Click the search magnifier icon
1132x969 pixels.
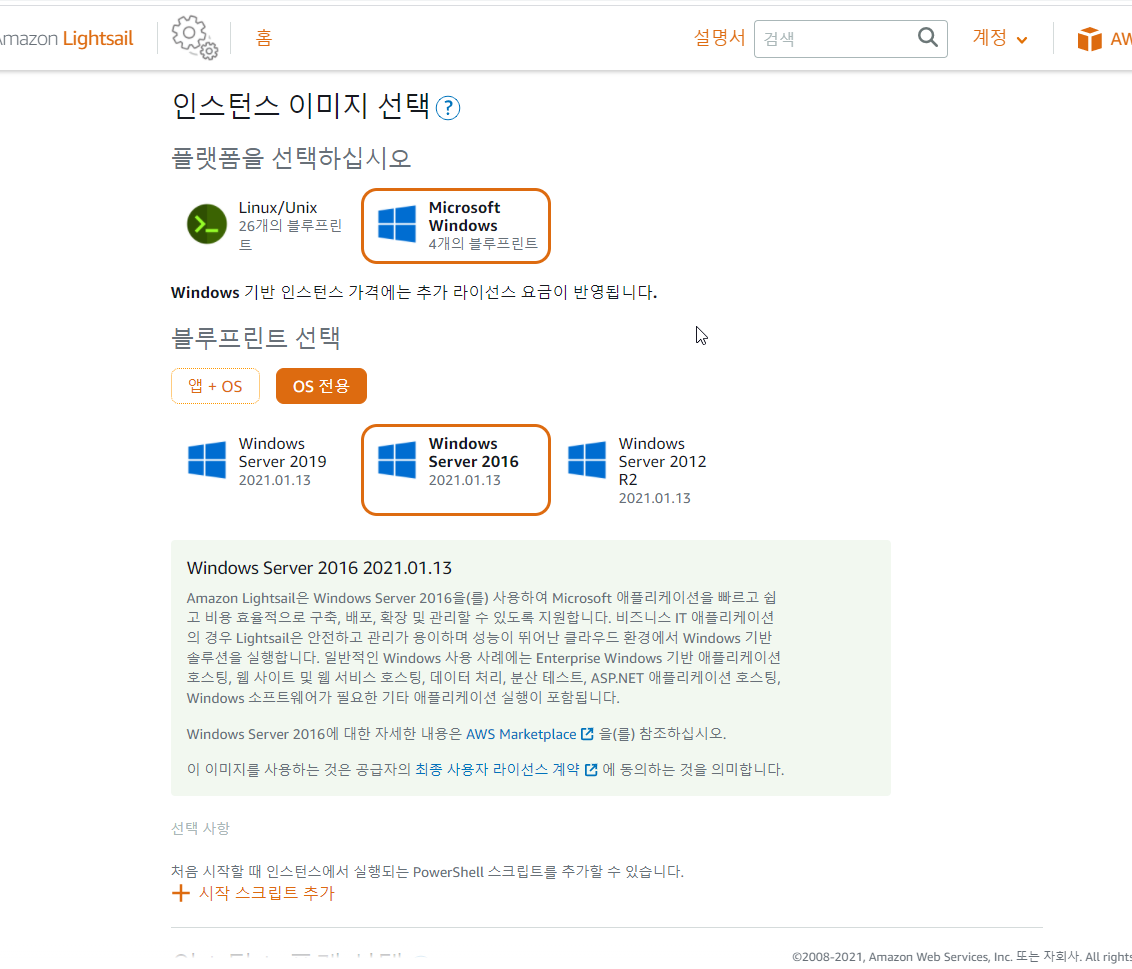point(928,37)
